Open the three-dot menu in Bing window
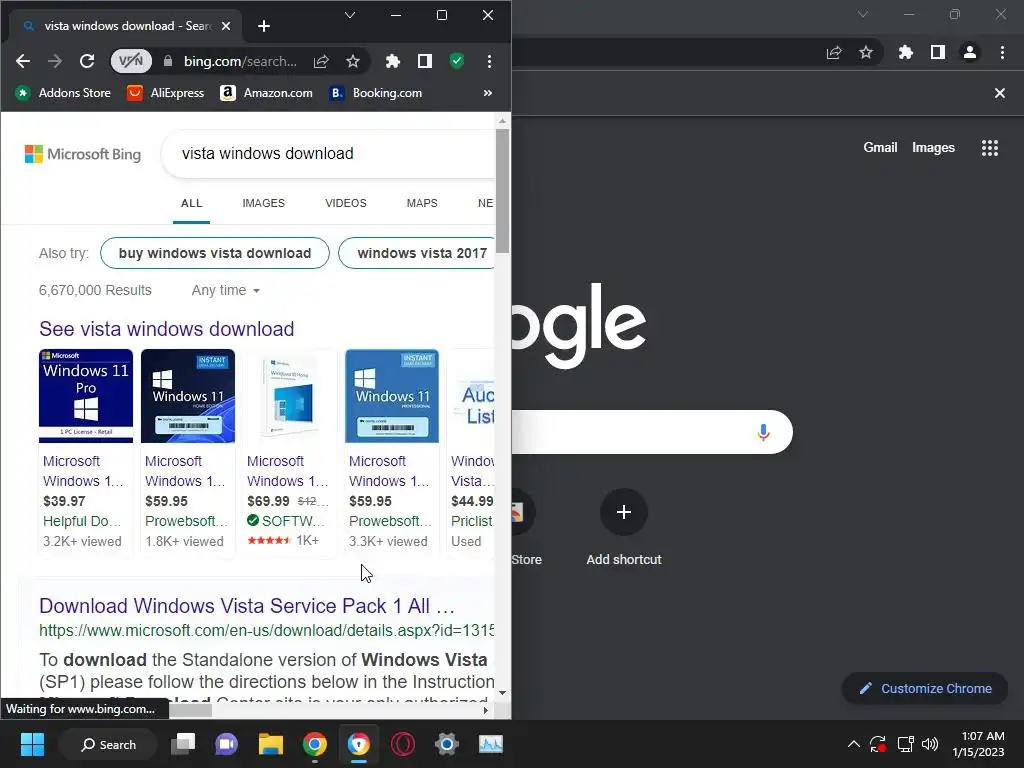The image size is (1024, 768). tap(489, 61)
